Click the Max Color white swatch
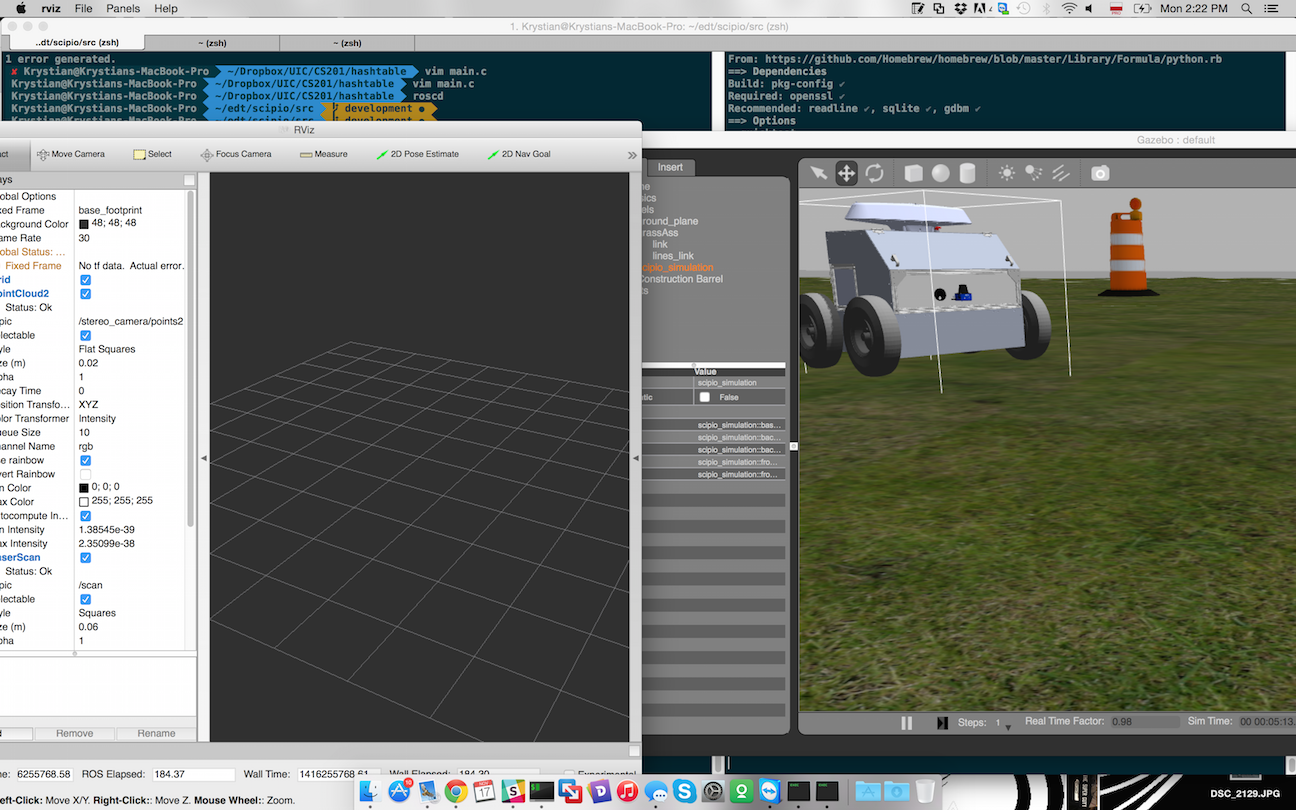The height and width of the screenshot is (810, 1296). click(x=84, y=501)
